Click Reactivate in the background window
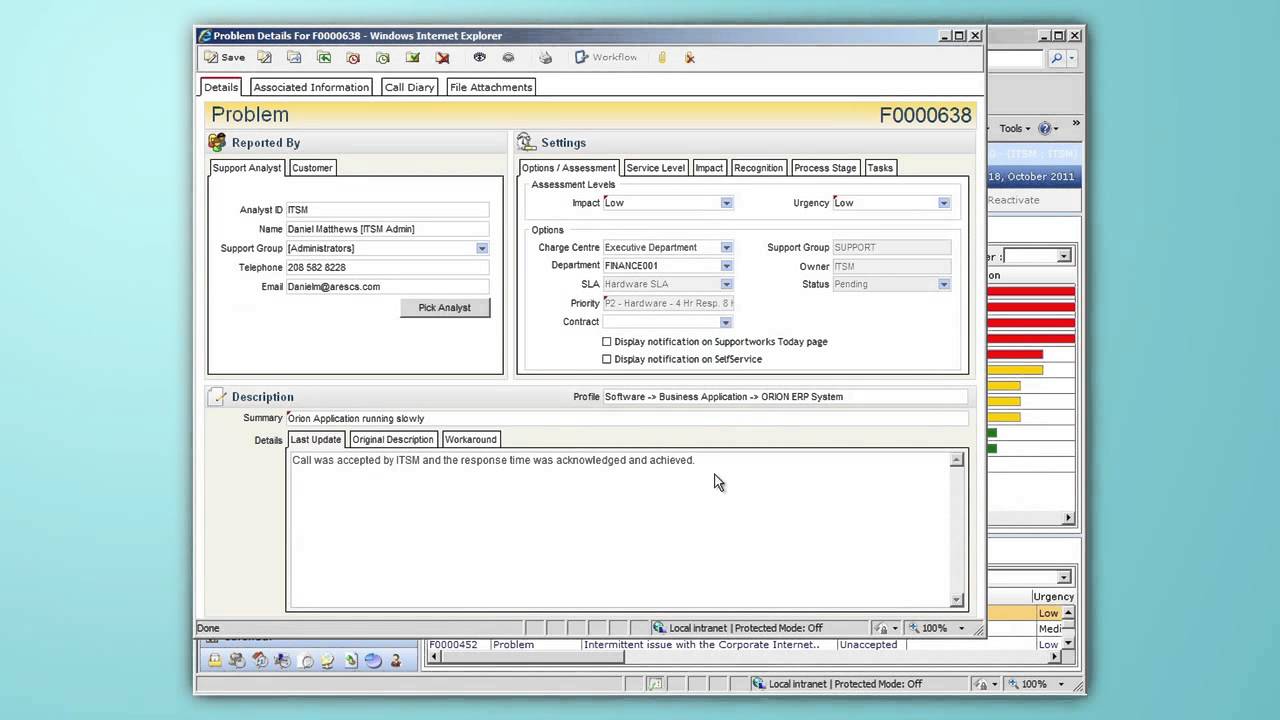 point(1014,200)
